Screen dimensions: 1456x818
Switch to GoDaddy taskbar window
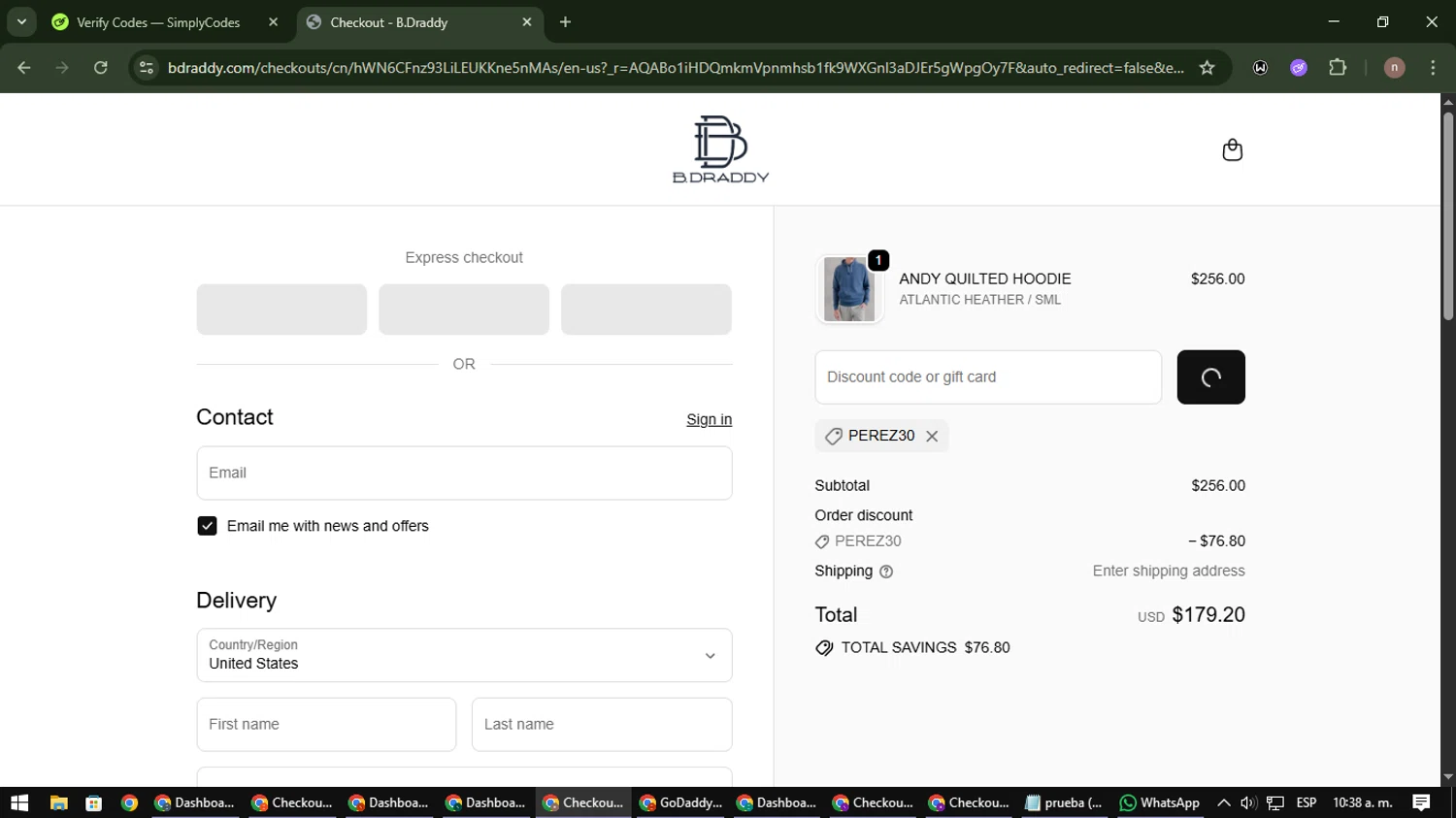coord(680,803)
